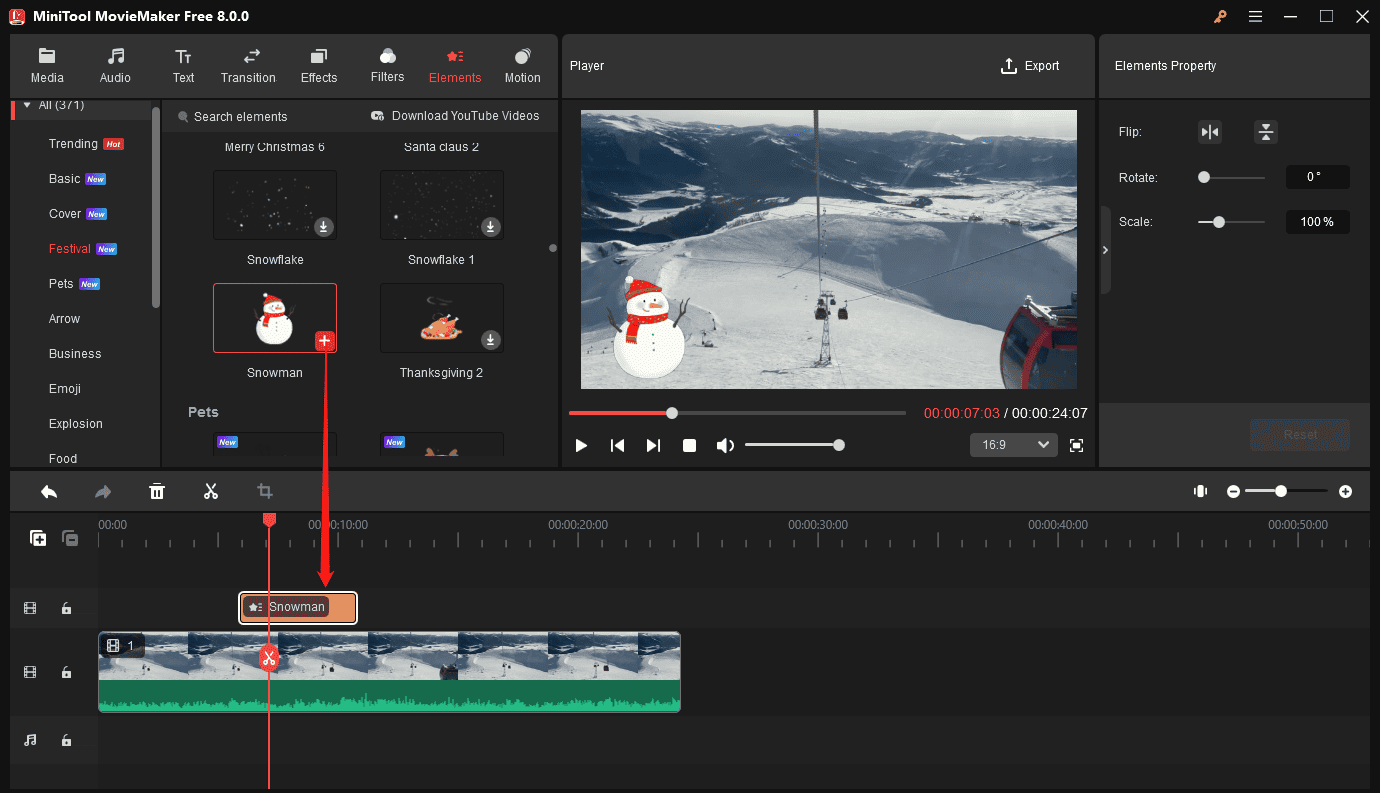Open the Media tab
1380x793 pixels.
pyautogui.click(x=47, y=66)
